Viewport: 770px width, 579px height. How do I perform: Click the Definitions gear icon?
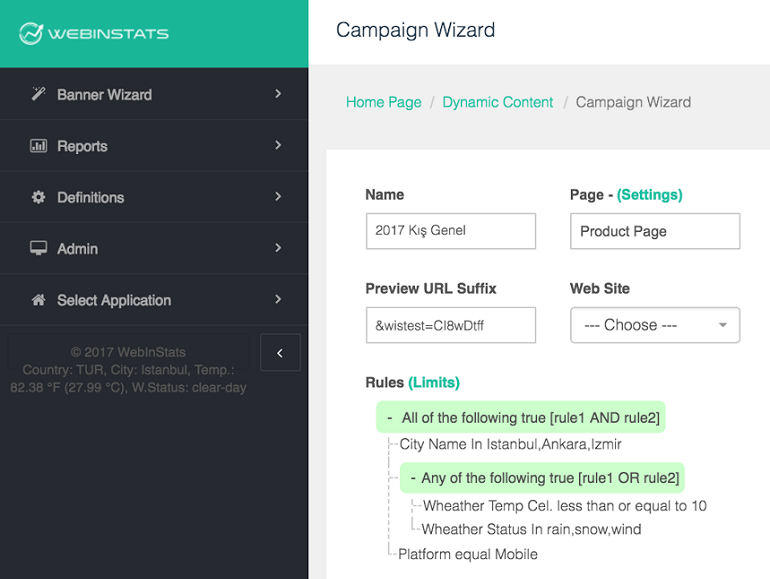[39, 197]
